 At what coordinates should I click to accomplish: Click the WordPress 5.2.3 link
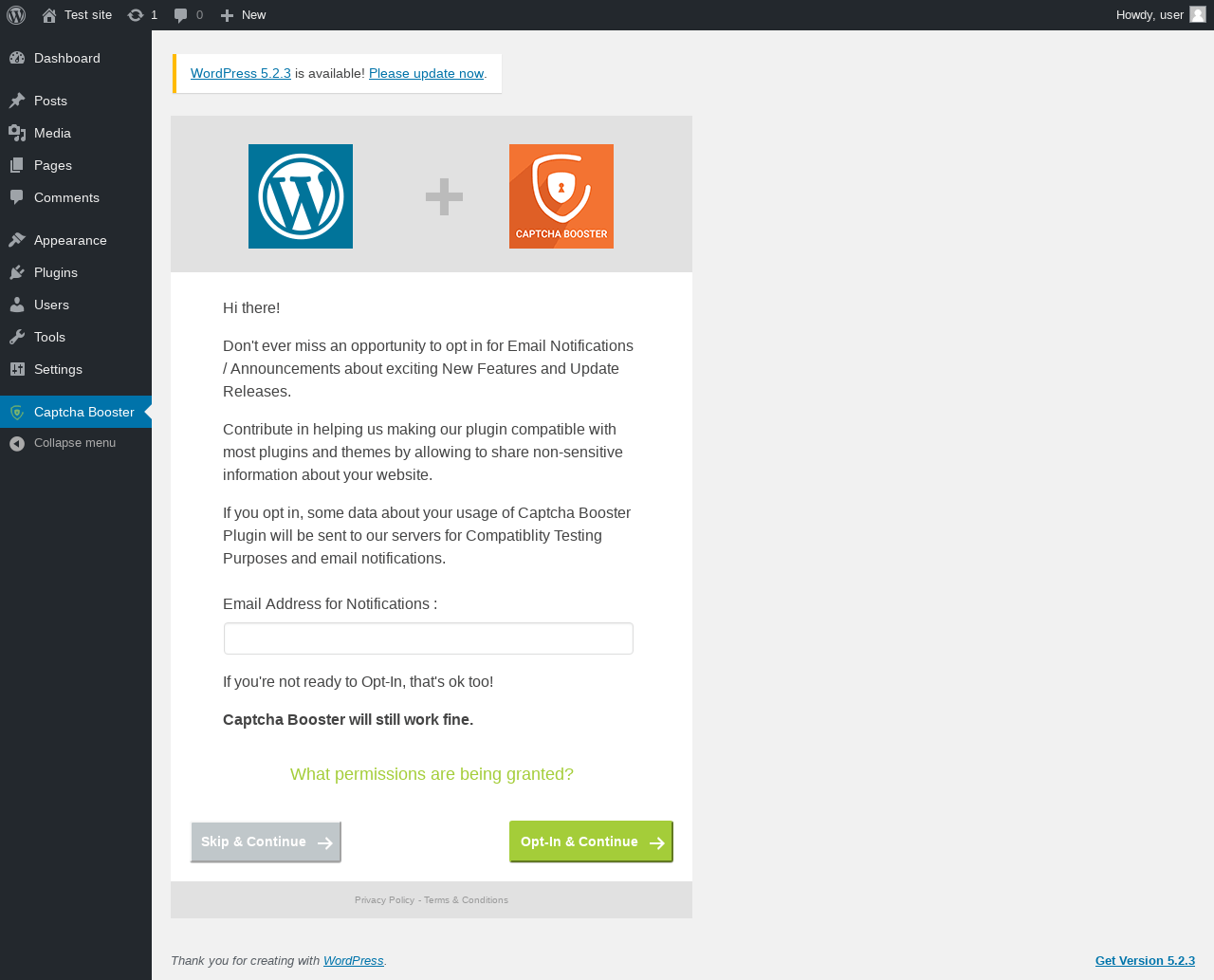point(241,73)
